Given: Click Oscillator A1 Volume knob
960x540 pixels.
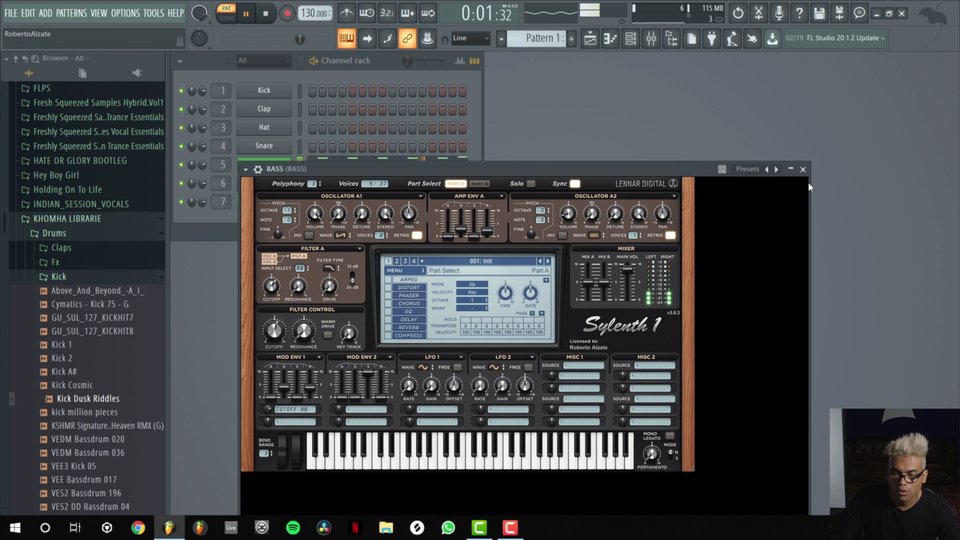Looking at the screenshot, I should point(315,214).
